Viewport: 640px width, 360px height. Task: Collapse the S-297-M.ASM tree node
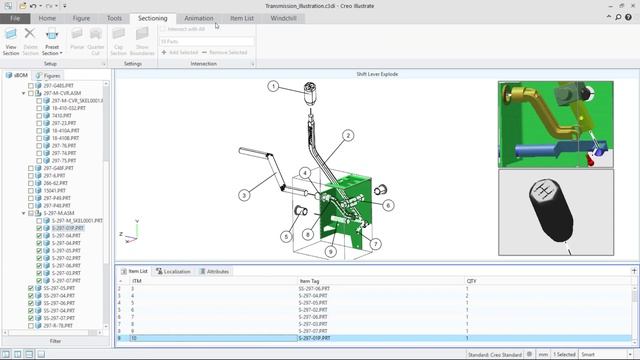tap(24, 213)
